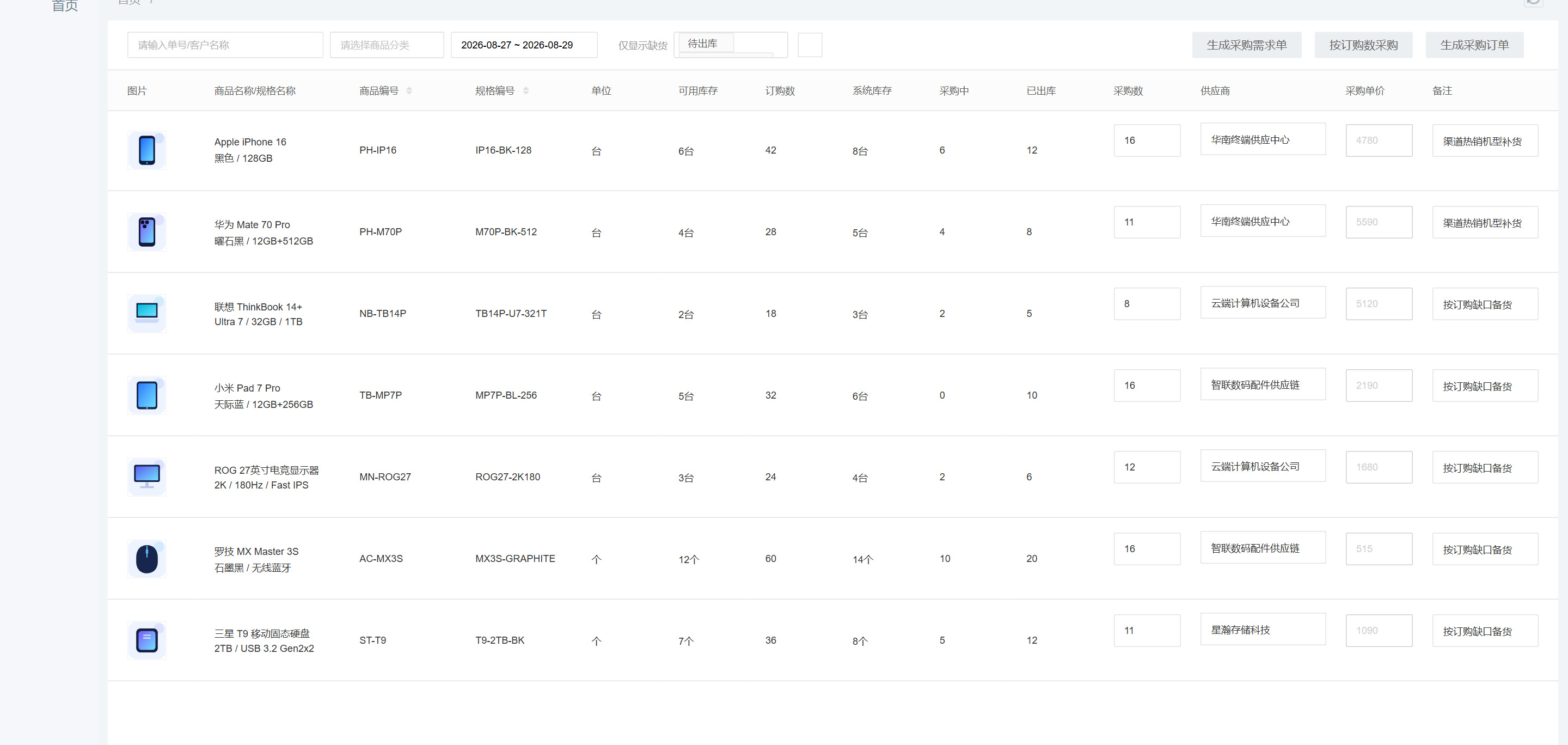Edit the 采购数 field for 三星 T9
Screen dimensions: 1568x745
tap(1147, 631)
